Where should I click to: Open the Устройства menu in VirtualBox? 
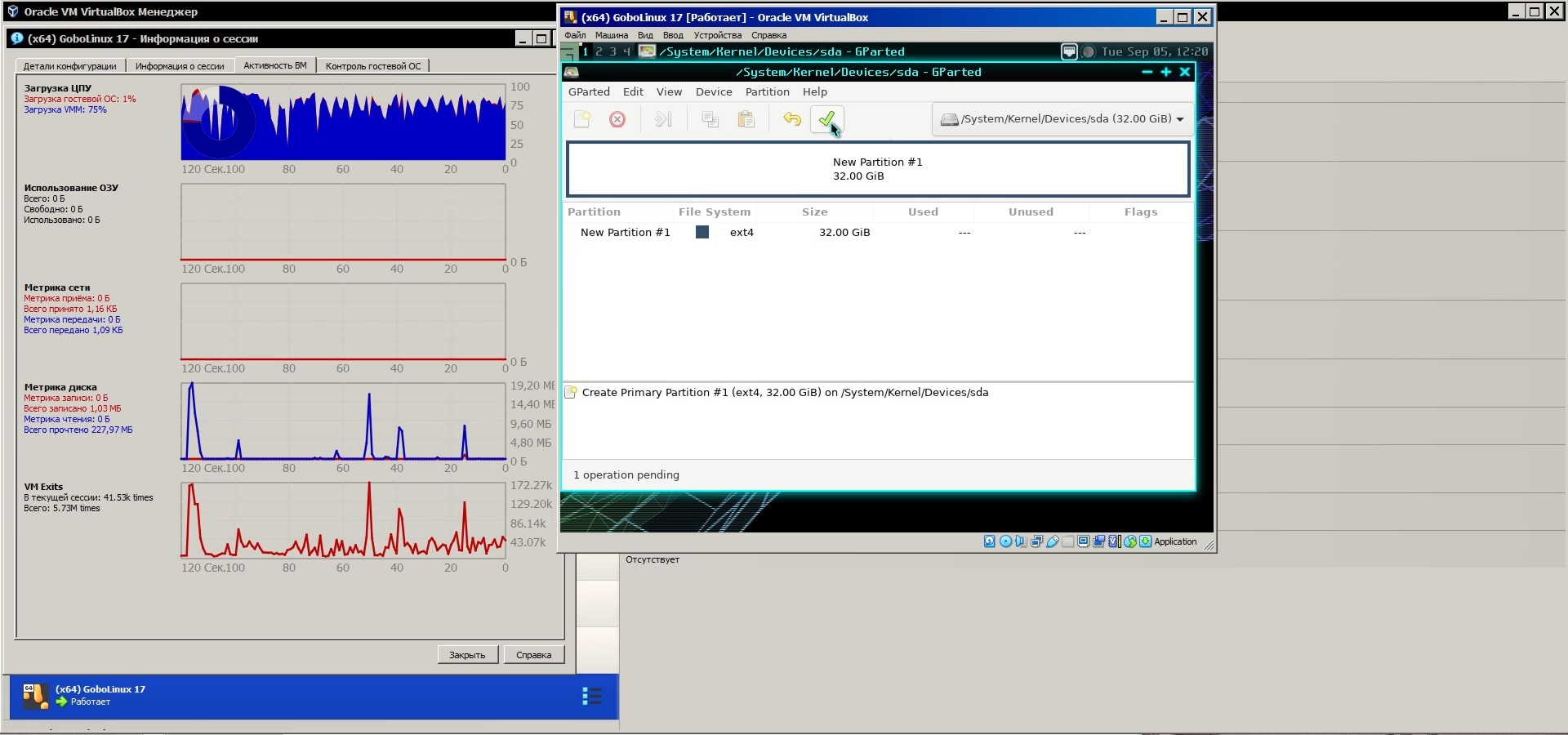717,35
